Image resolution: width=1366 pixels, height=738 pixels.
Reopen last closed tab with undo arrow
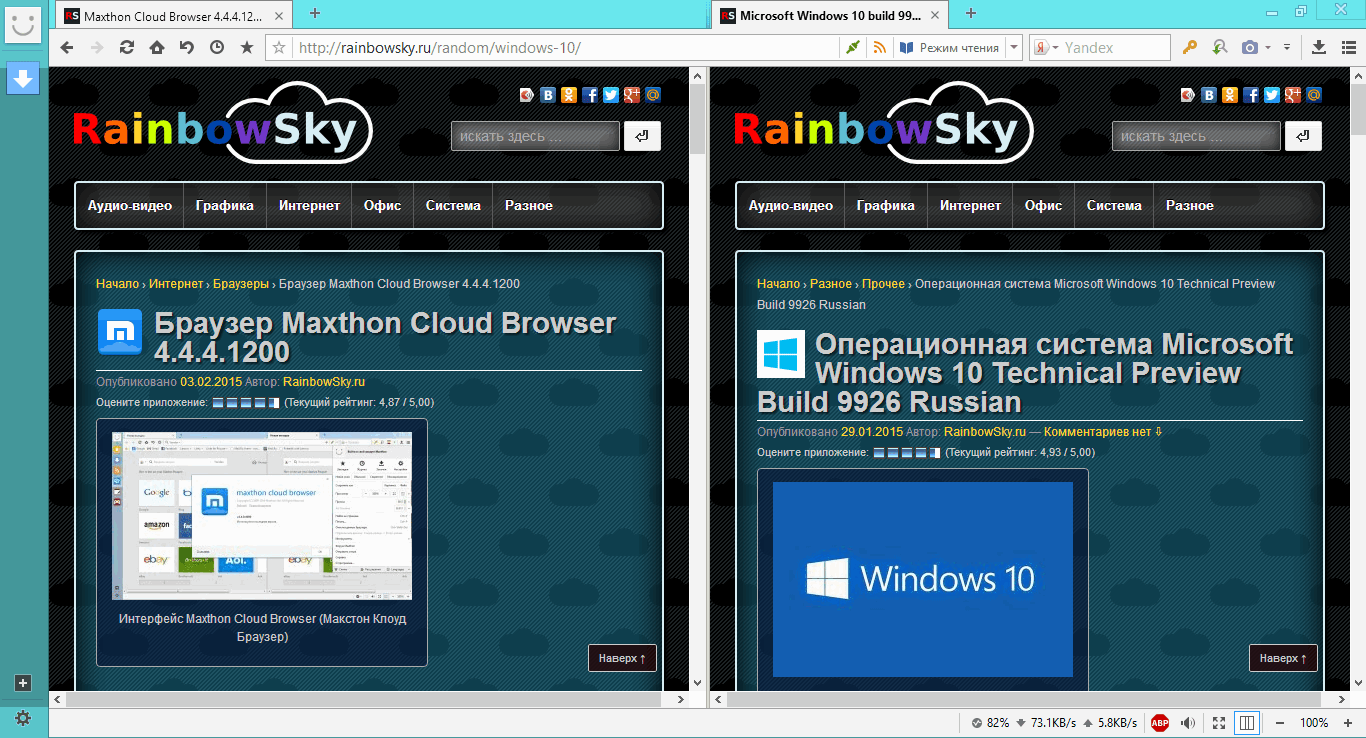pos(187,47)
